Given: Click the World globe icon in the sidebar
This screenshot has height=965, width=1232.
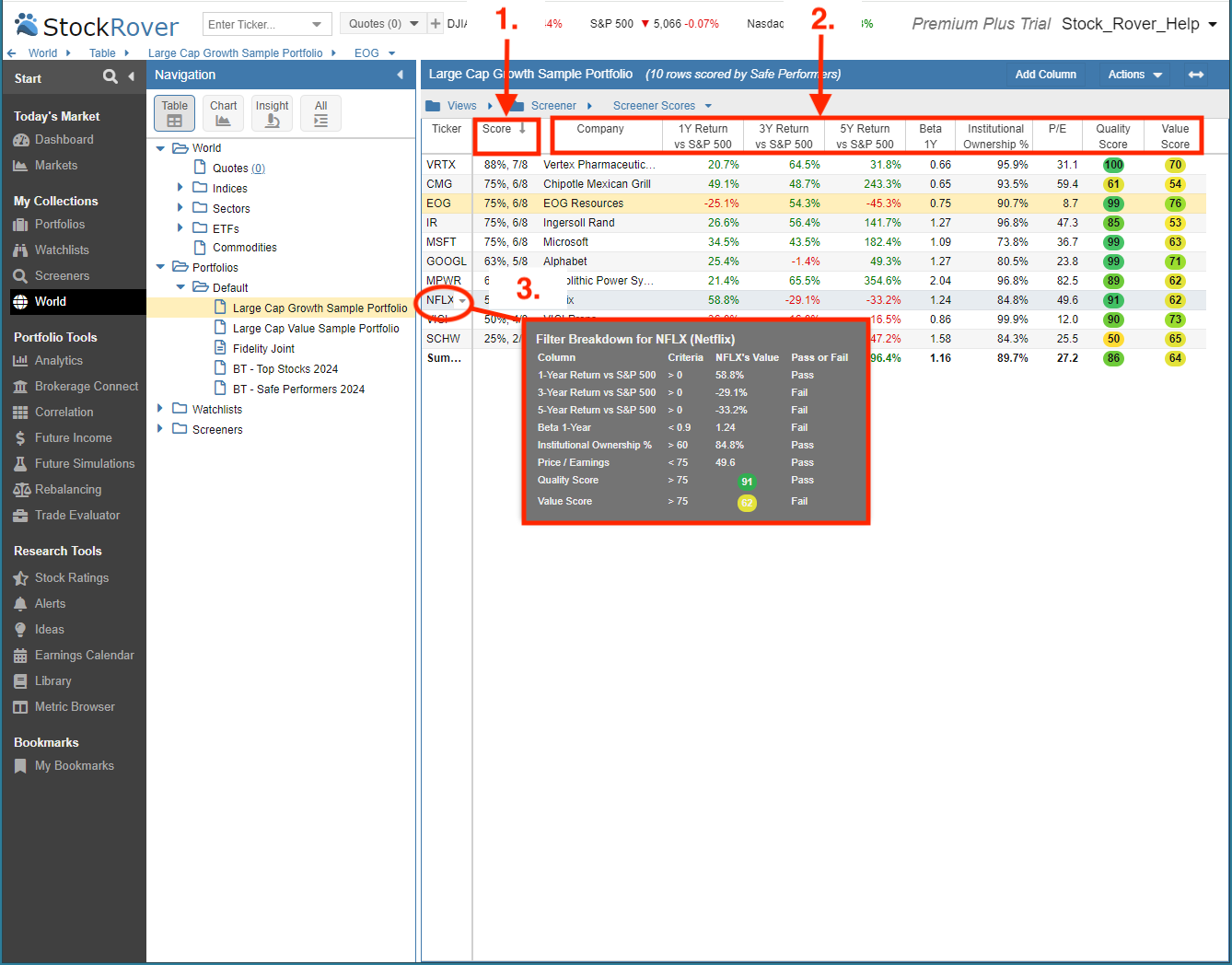Looking at the screenshot, I should [20, 302].
